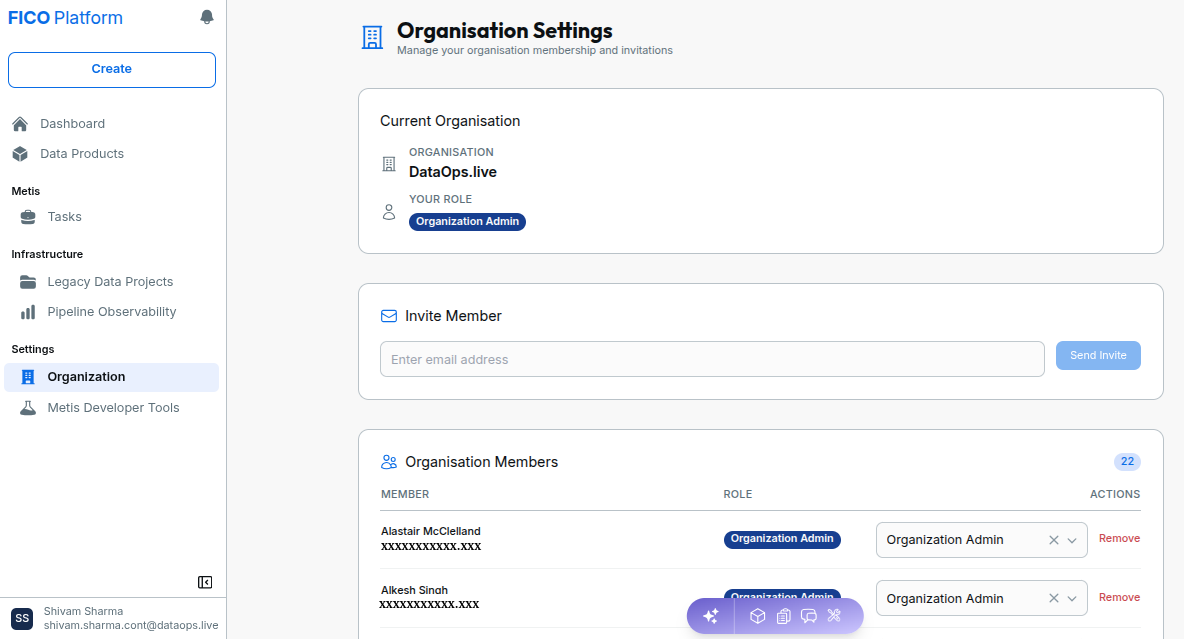This screenshot has width=1184, height=639.
Task: Open the chat bubbles icon
Action: 809,616
